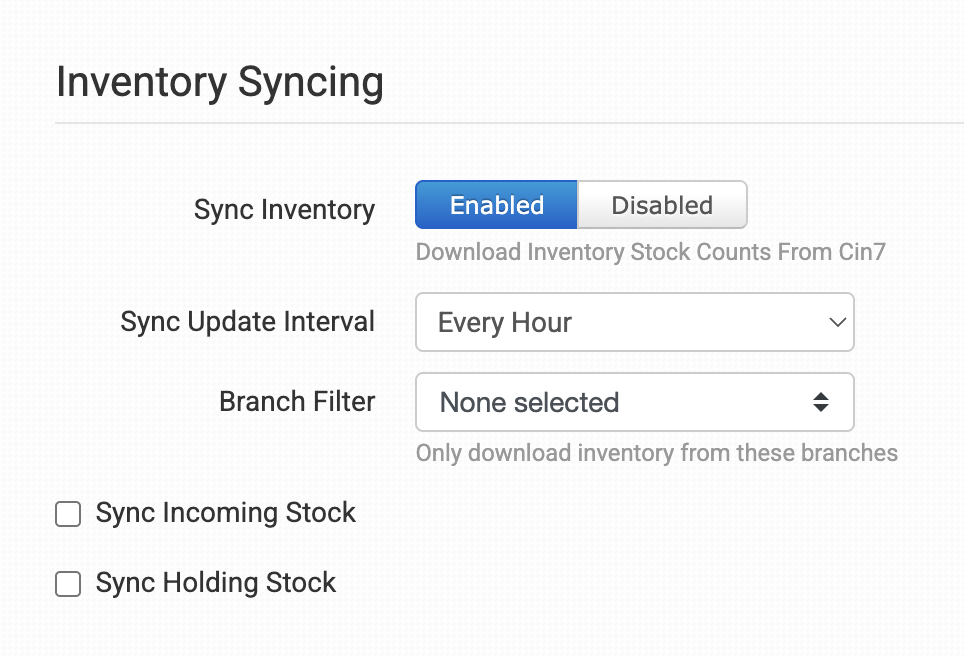Open the Sync Update Interval dropdown
964x656 pixels.
[634, 322]
